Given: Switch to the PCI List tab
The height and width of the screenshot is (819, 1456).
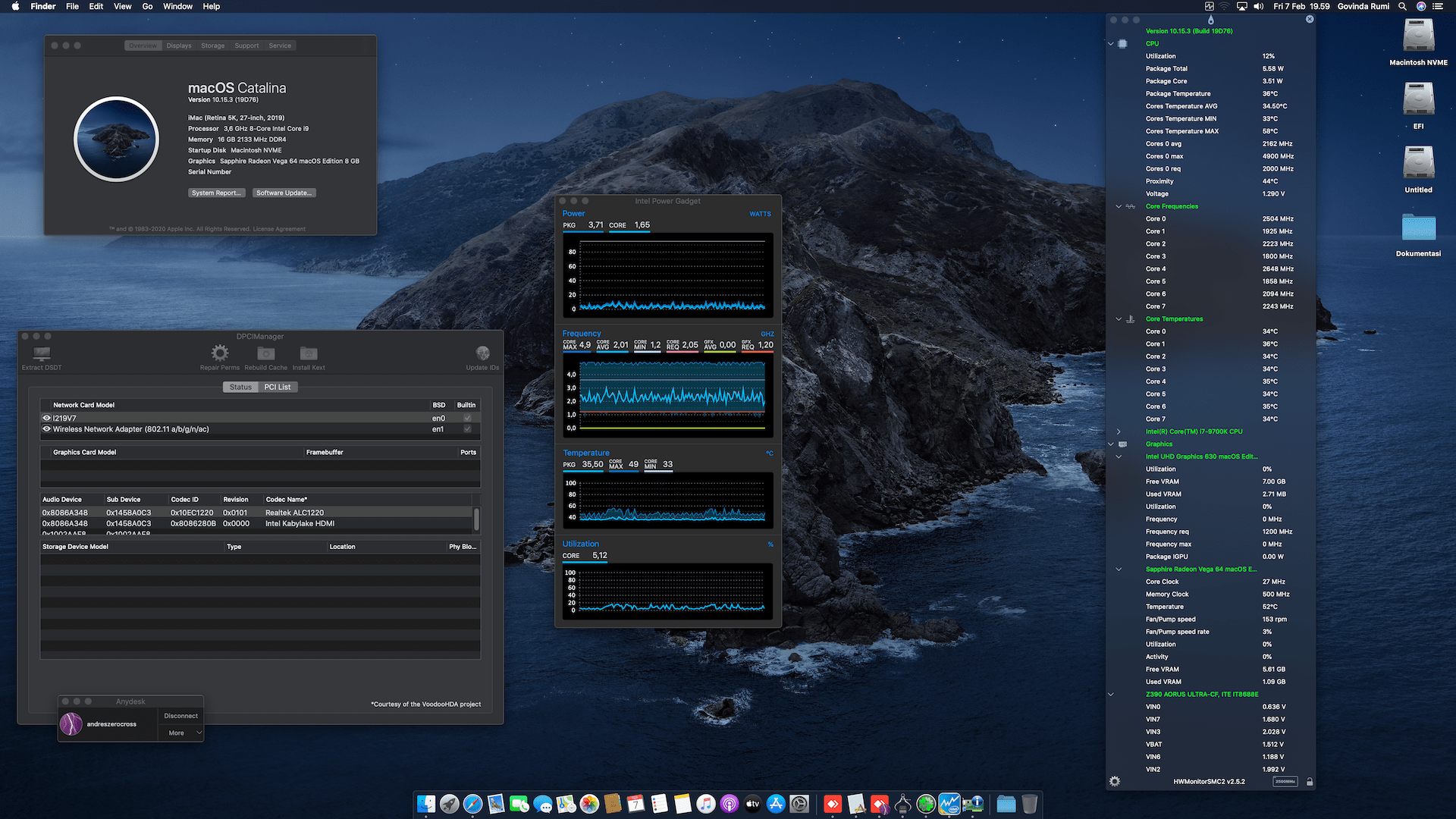Looking at the screenshot, I should coord(278,387).
